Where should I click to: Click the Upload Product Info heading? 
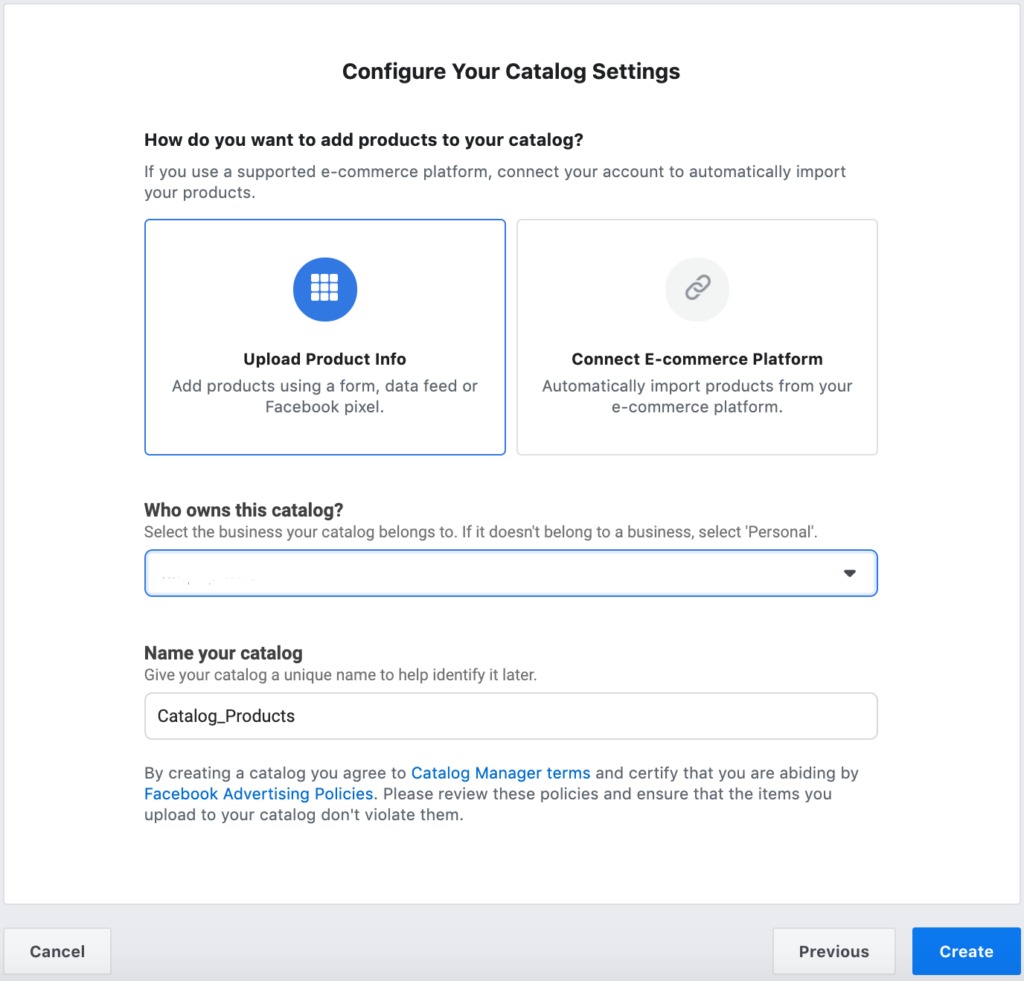(x=324, y=359)
